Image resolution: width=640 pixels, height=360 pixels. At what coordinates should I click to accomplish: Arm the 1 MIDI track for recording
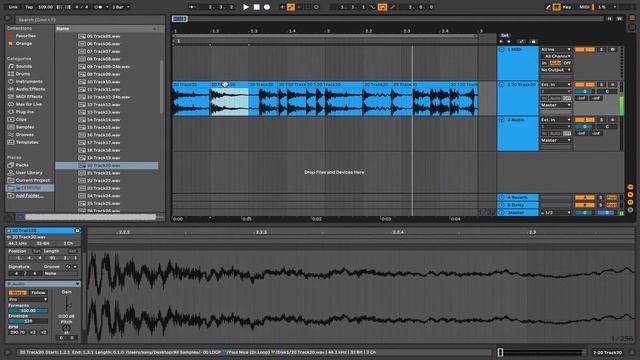click(x=612, y=49)
